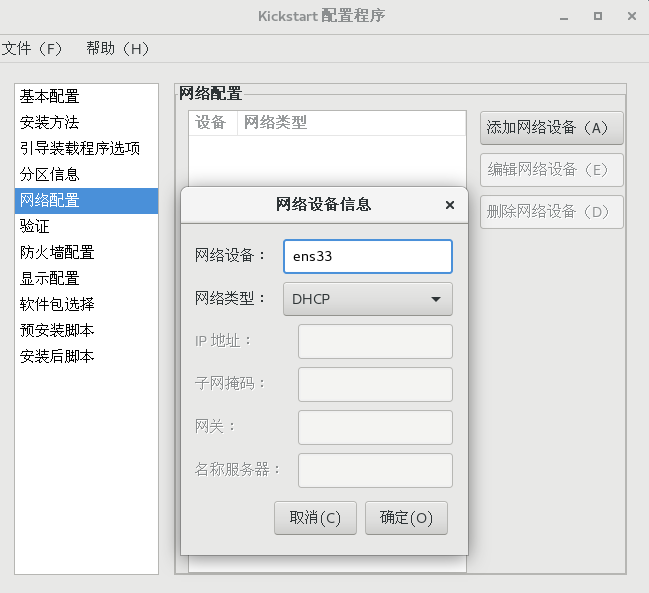Select 安装后脚本 in the sidebar
649x593 pixels.
click(x=87, y=356)
